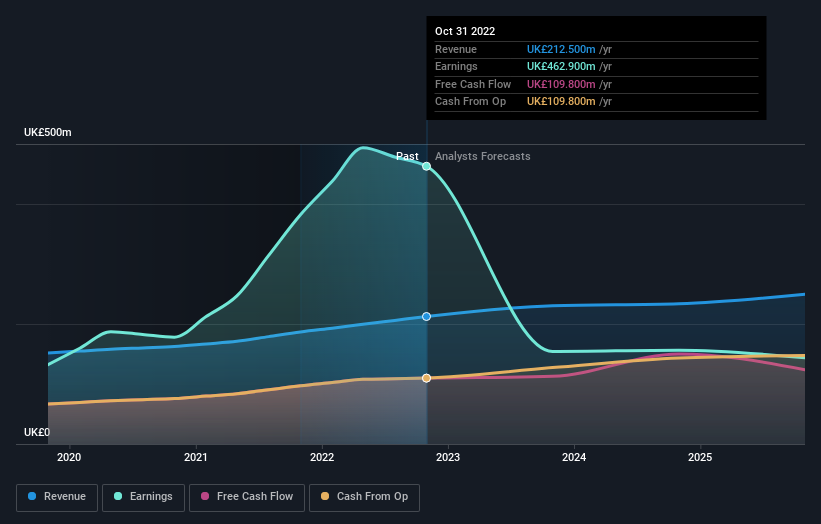Click the Earnings data point marker
This screenshot has width=821, height=524.
pyautogui.click(x=427, y=166)
